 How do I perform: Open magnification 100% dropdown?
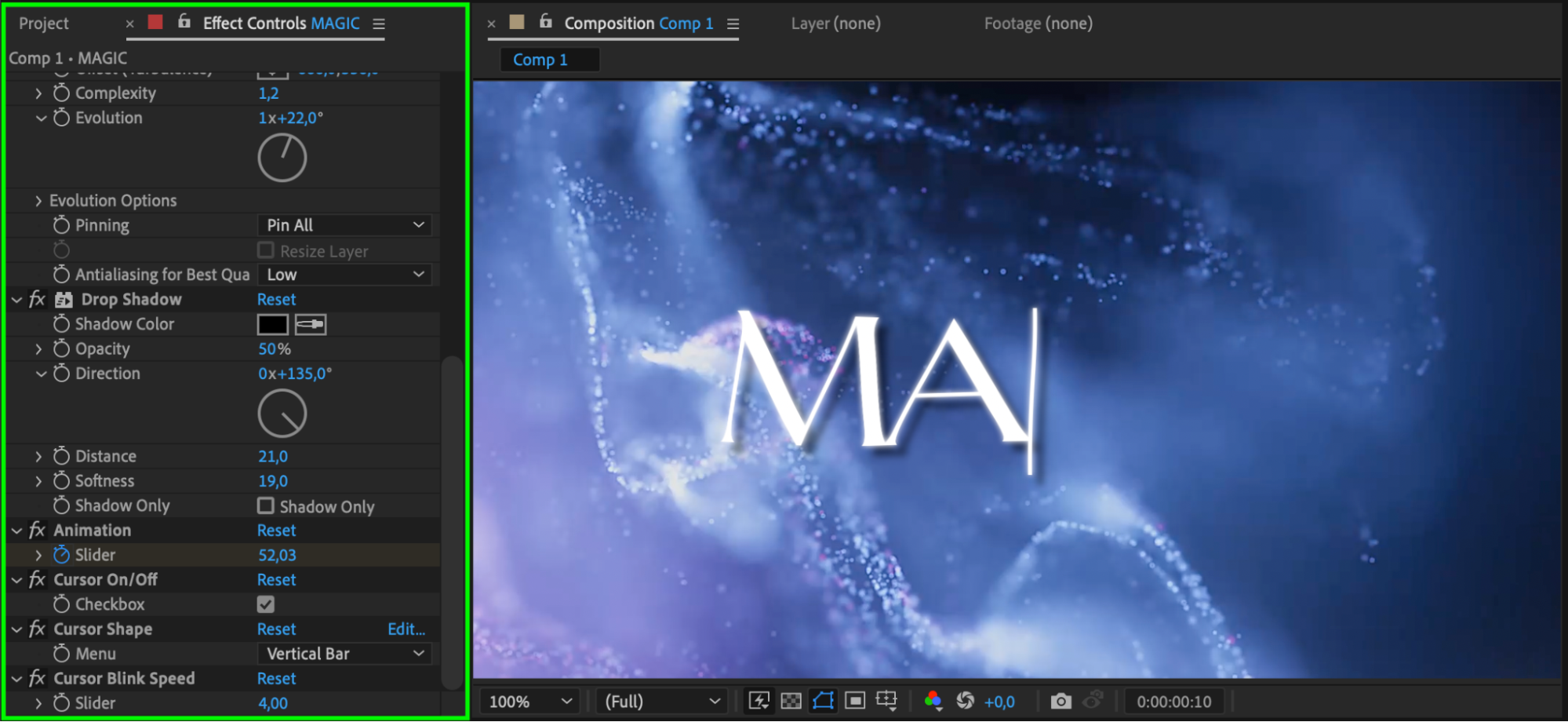click(x=529, y=702)
